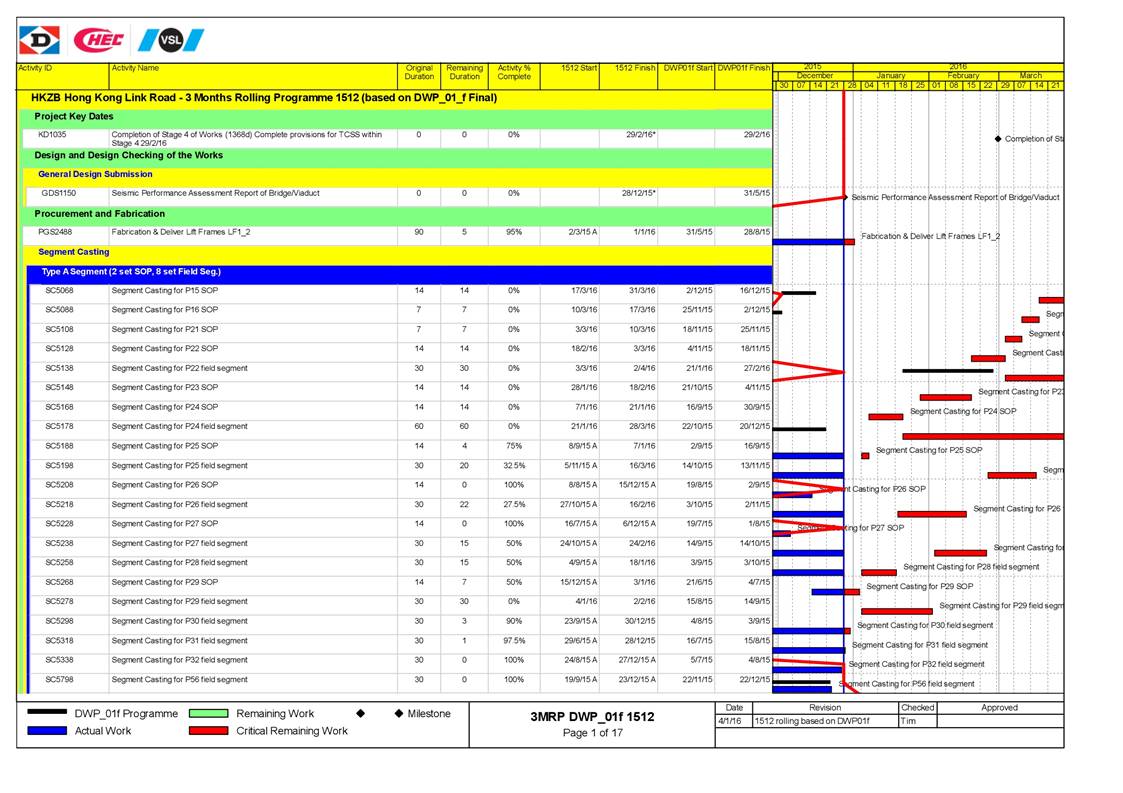
Task: Click the red Critical Remaining Work legend swatch
Action: [208, 731]
